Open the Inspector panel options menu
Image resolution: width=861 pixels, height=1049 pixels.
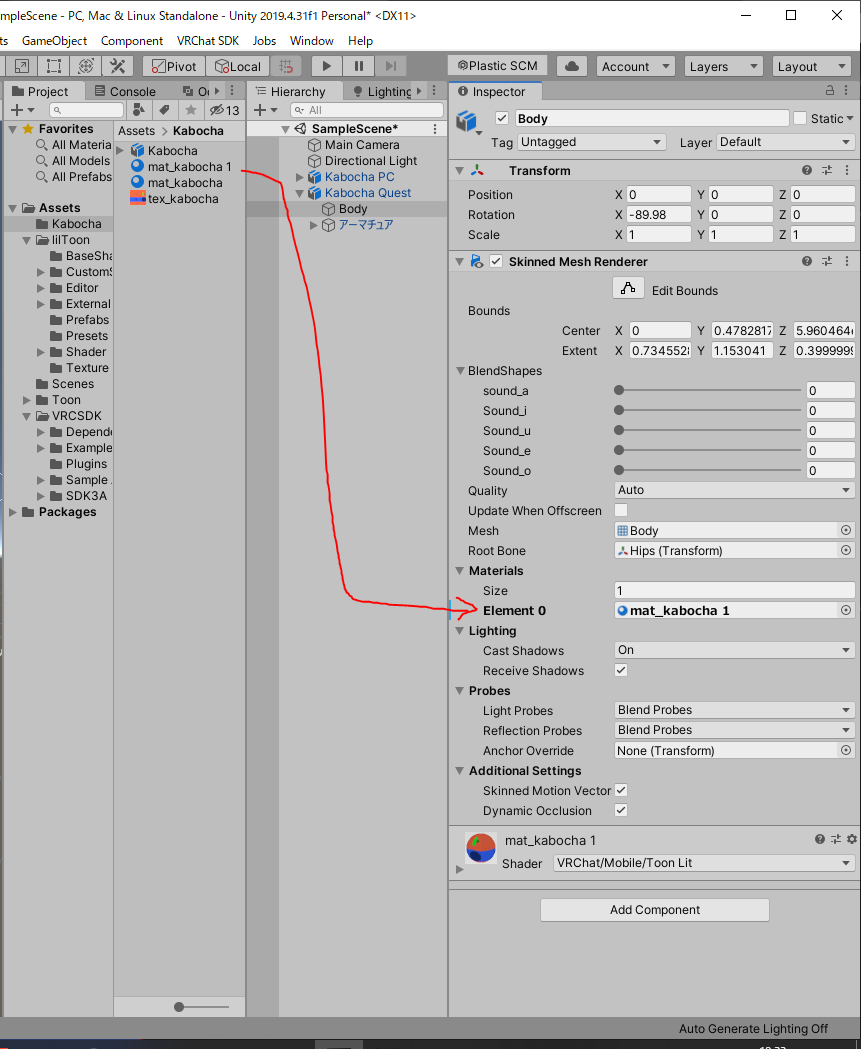tap(848, 91)
